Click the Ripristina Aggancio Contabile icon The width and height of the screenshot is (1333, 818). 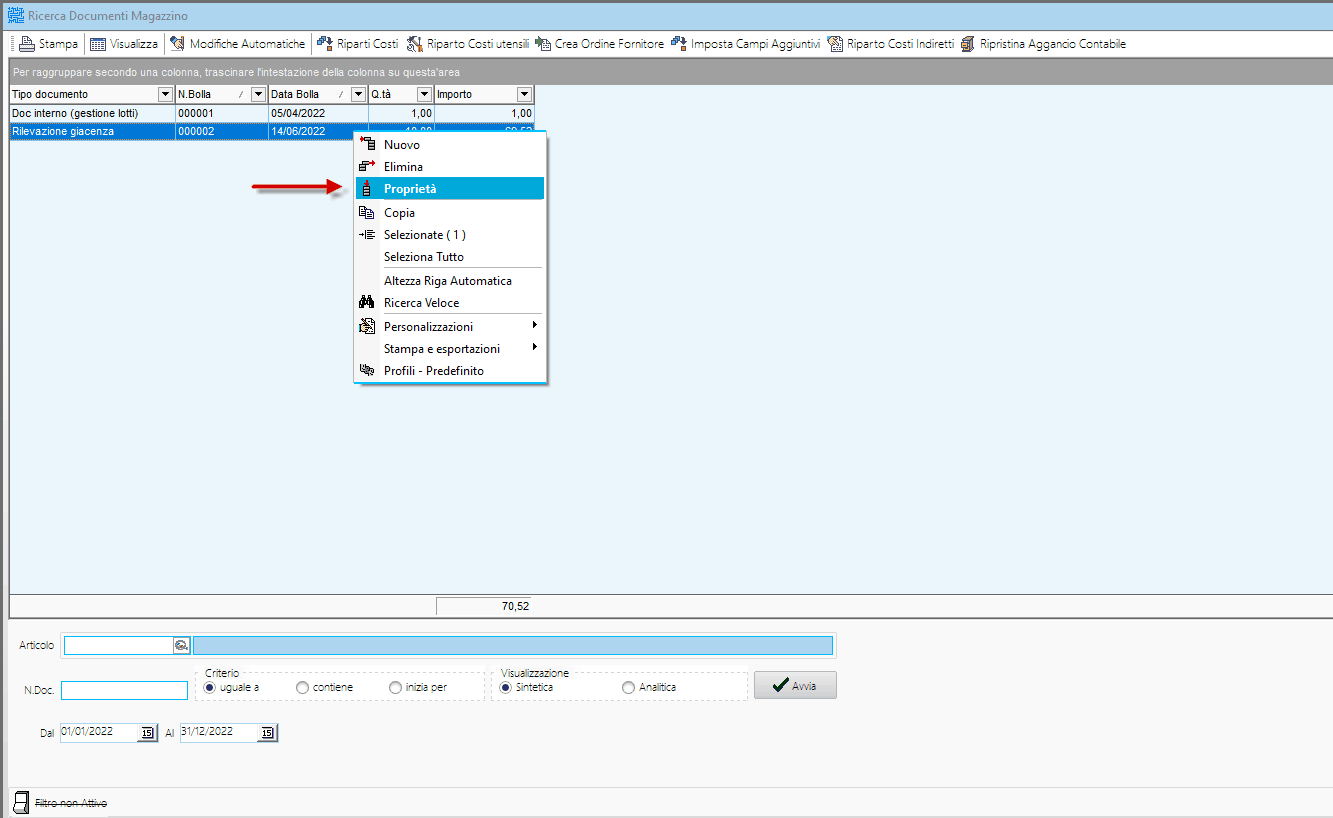pyautogui.click(x=967, y=44)
